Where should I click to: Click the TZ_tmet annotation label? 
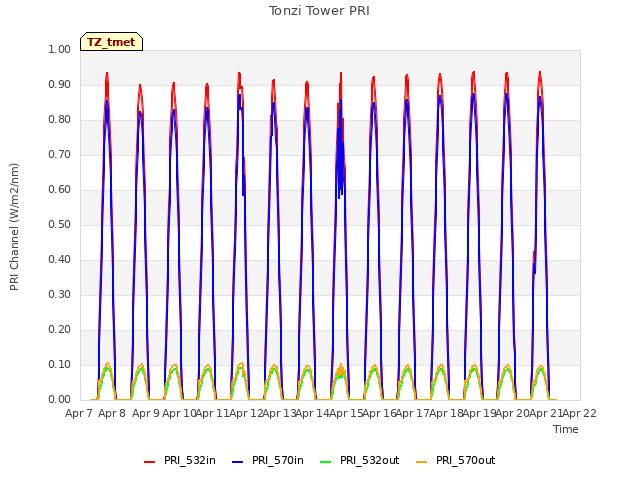(111, 42)
